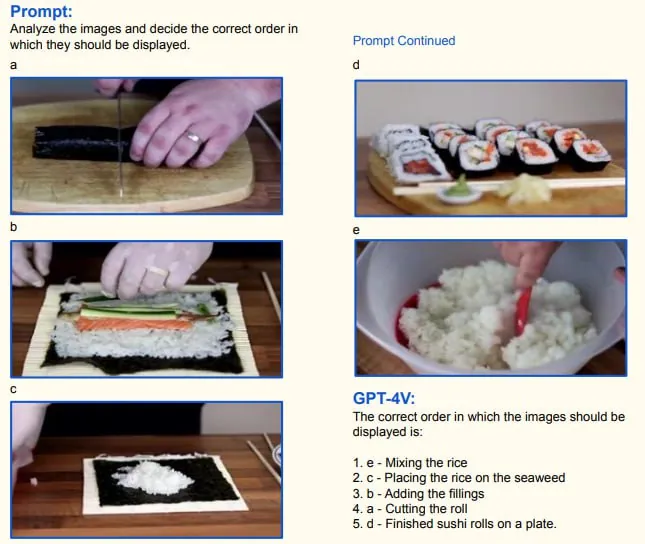Click the label letter 'a' above first image
This screenshot has width=645, height=544.
[x=14, y=65]
